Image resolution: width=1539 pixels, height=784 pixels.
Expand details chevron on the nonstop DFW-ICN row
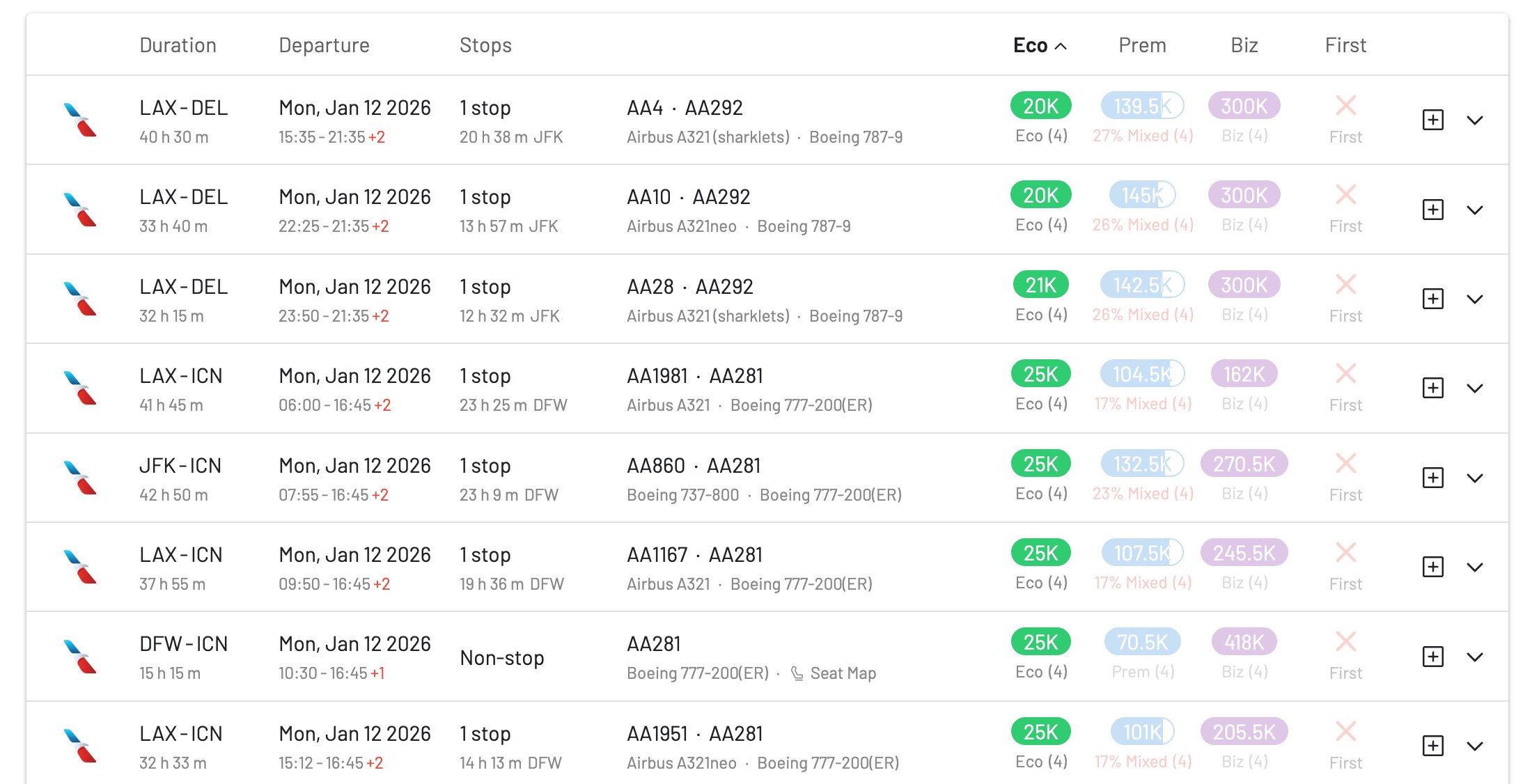(1475, 657)
